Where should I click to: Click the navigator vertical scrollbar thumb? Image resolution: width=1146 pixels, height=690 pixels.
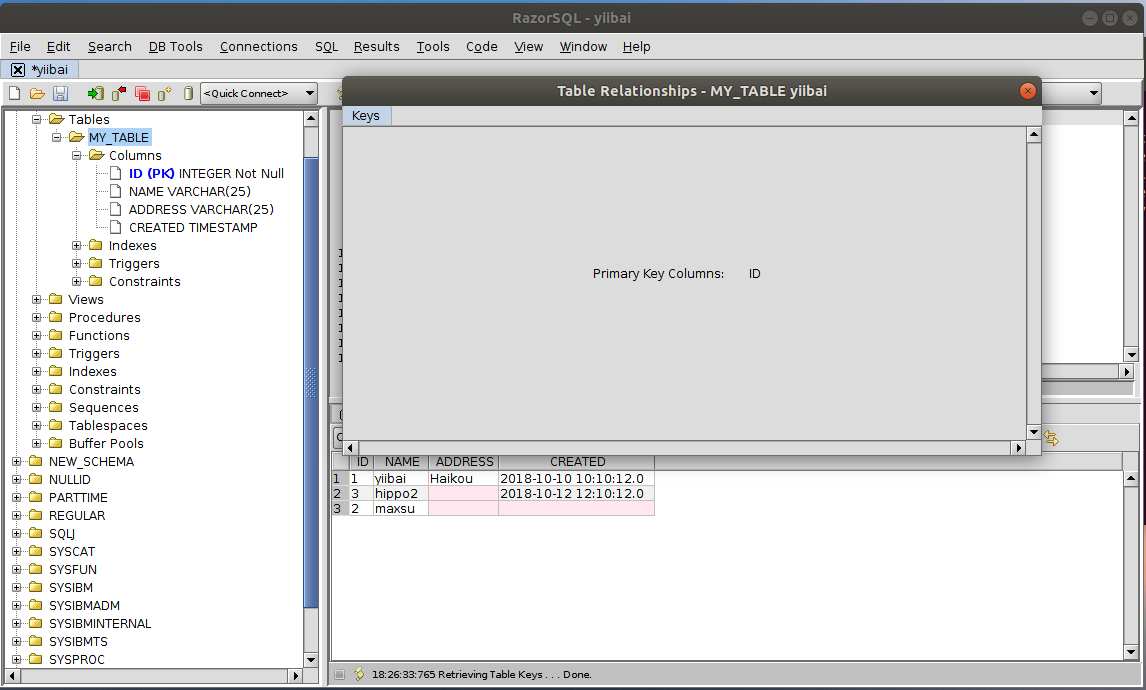click(x=311, y=380)
